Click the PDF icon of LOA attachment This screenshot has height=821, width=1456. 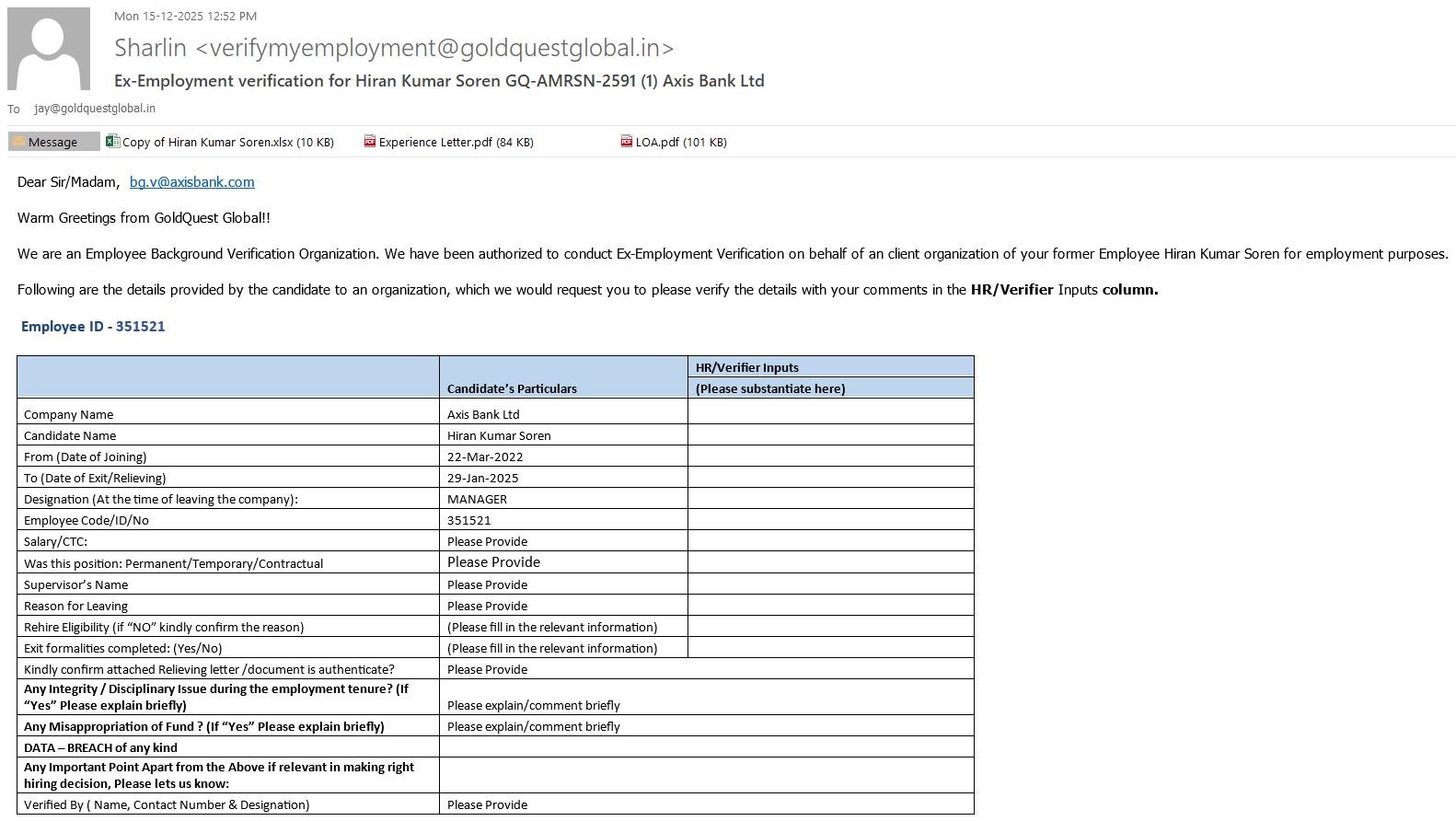[627, 142]
